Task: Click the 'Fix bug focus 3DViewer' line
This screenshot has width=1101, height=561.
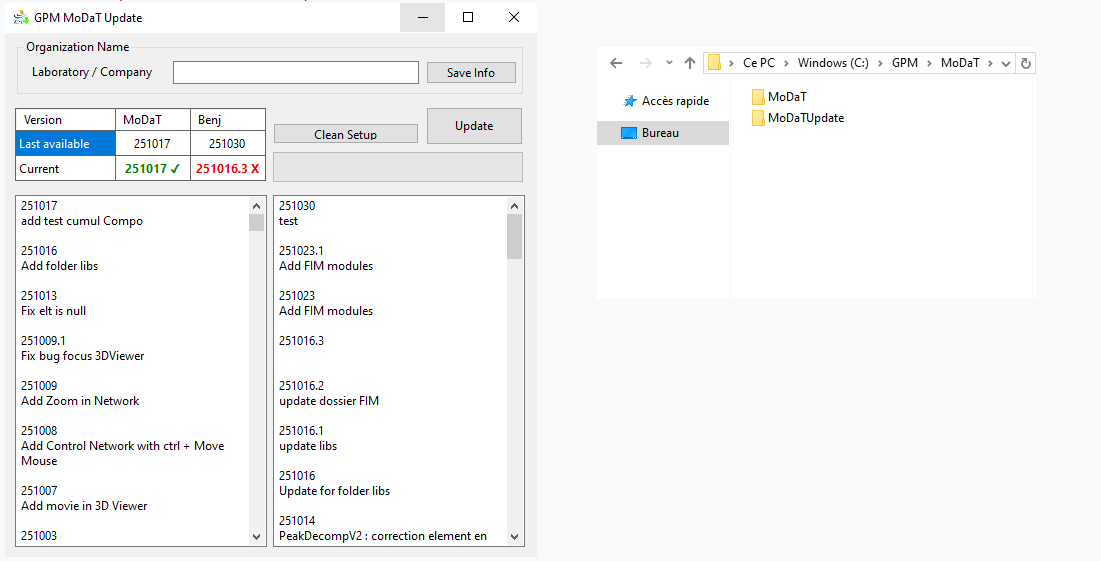Action: click(x=82, y=356)
